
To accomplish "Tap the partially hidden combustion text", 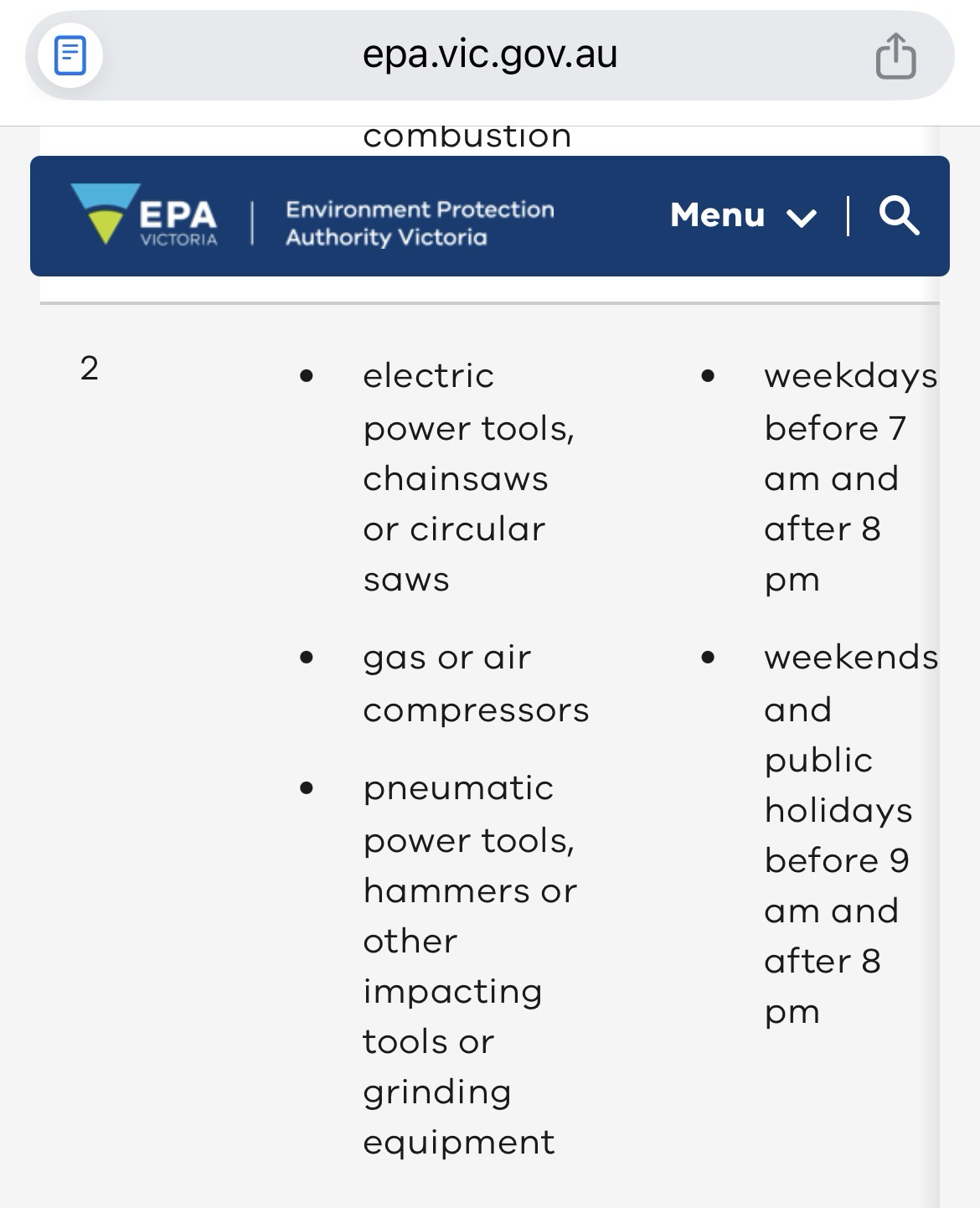I will [x=467, y=137].
